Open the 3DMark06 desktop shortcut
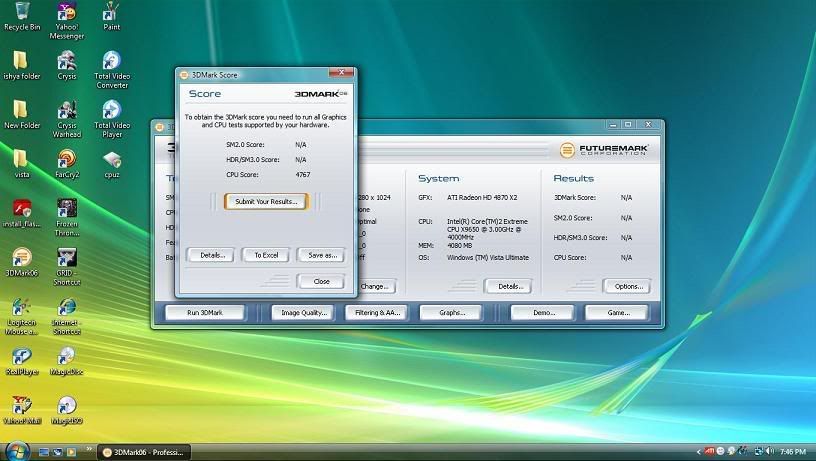 tap(20, 257)
